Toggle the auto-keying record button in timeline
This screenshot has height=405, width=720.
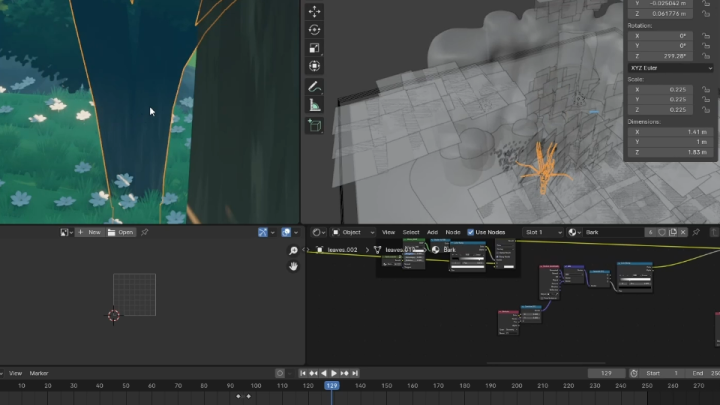(280, 373)
